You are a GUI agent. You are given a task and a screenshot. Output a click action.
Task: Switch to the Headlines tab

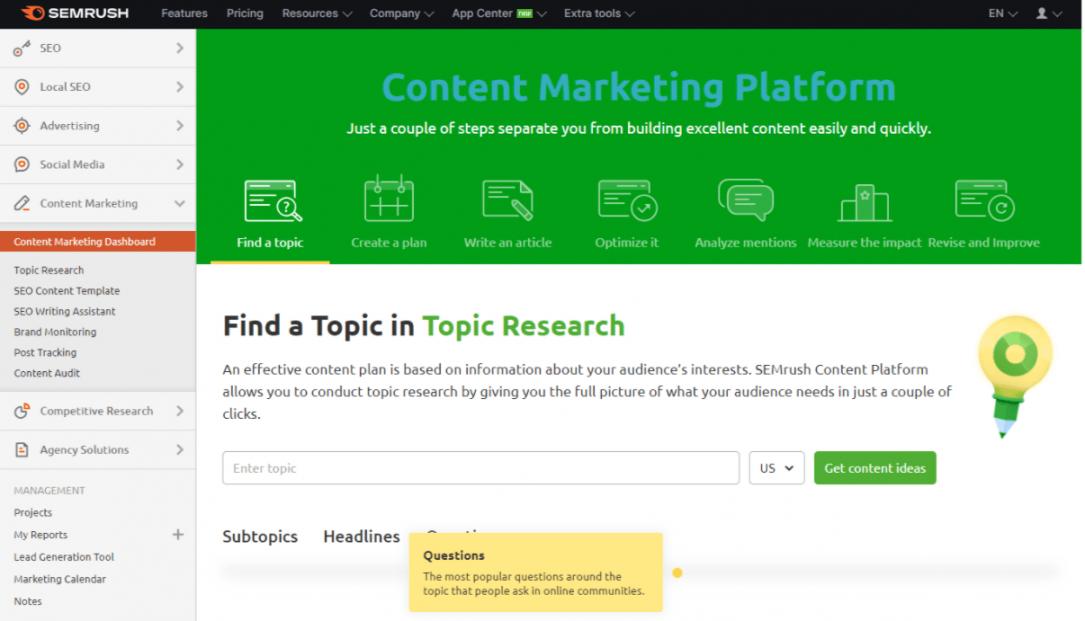pos(361,537)
